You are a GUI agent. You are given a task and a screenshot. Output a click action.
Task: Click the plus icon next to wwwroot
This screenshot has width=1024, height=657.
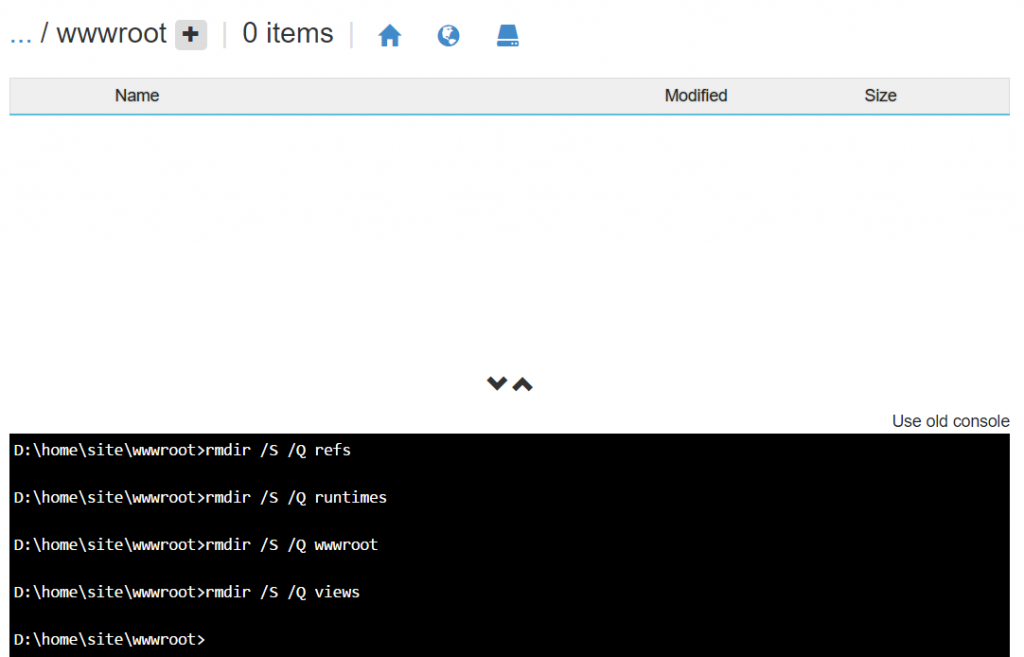[x=191, y=35]
